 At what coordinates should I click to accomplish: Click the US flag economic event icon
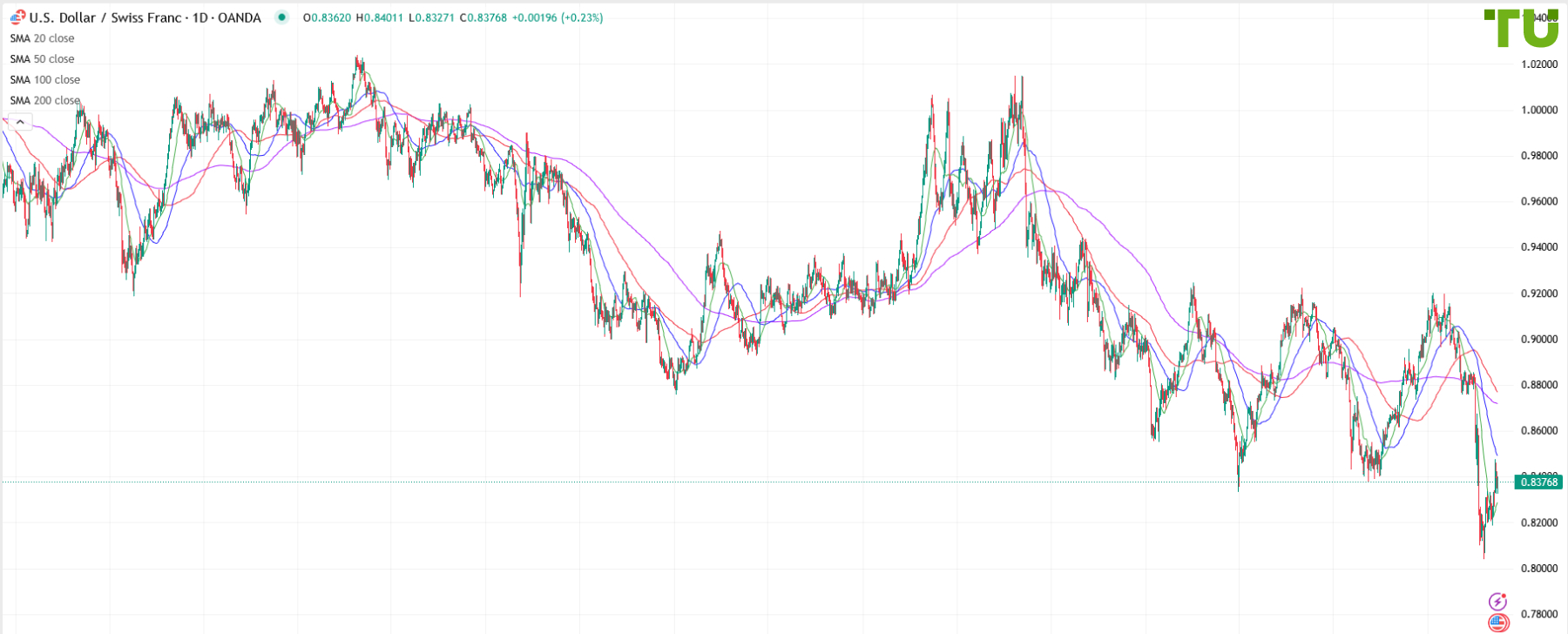[1497, 623]
